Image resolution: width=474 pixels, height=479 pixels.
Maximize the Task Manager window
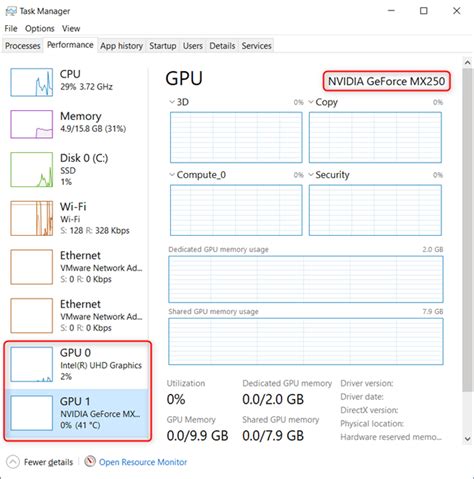tap(423, 11)
